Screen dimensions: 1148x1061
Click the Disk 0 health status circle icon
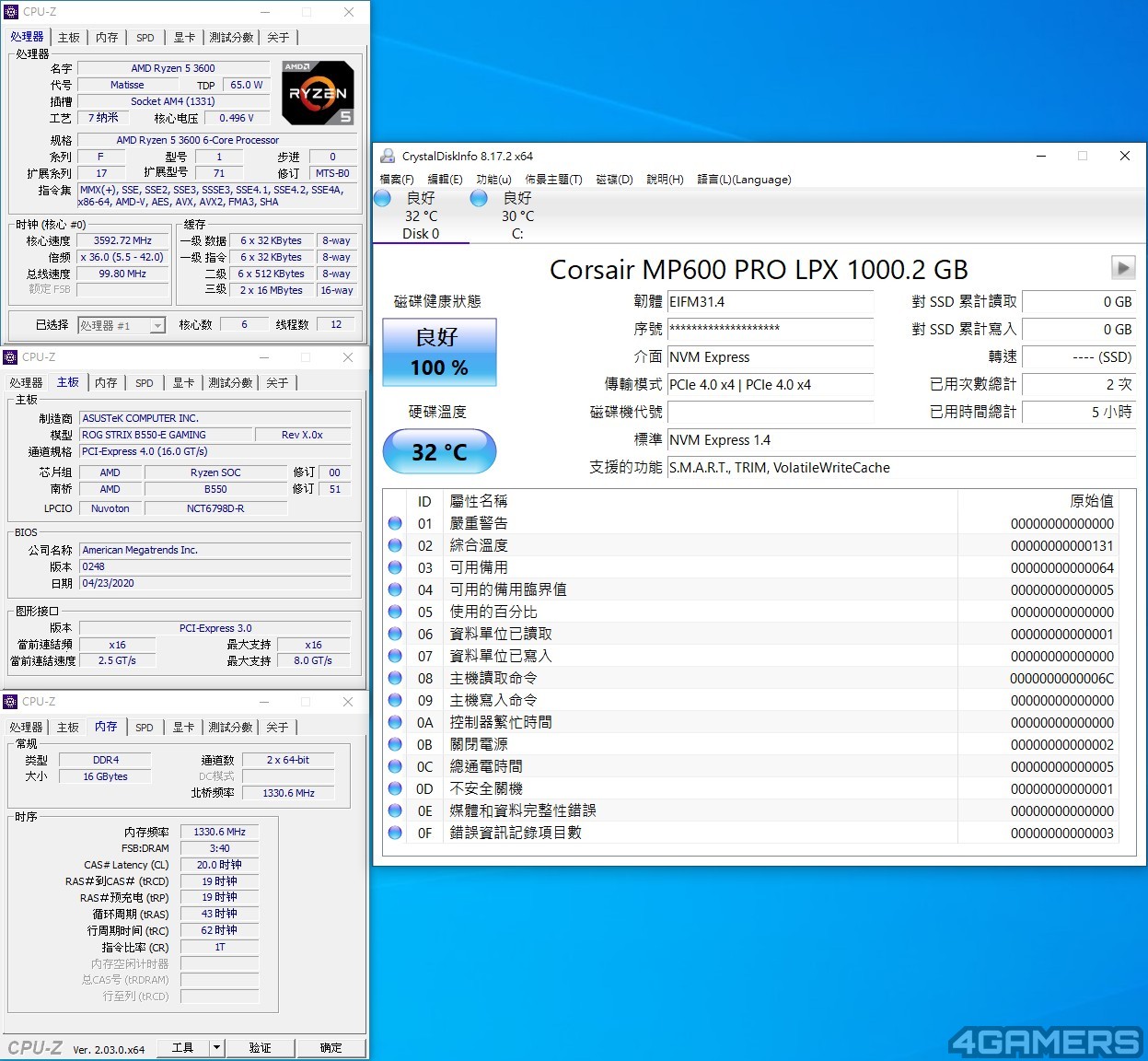[383, 198]
